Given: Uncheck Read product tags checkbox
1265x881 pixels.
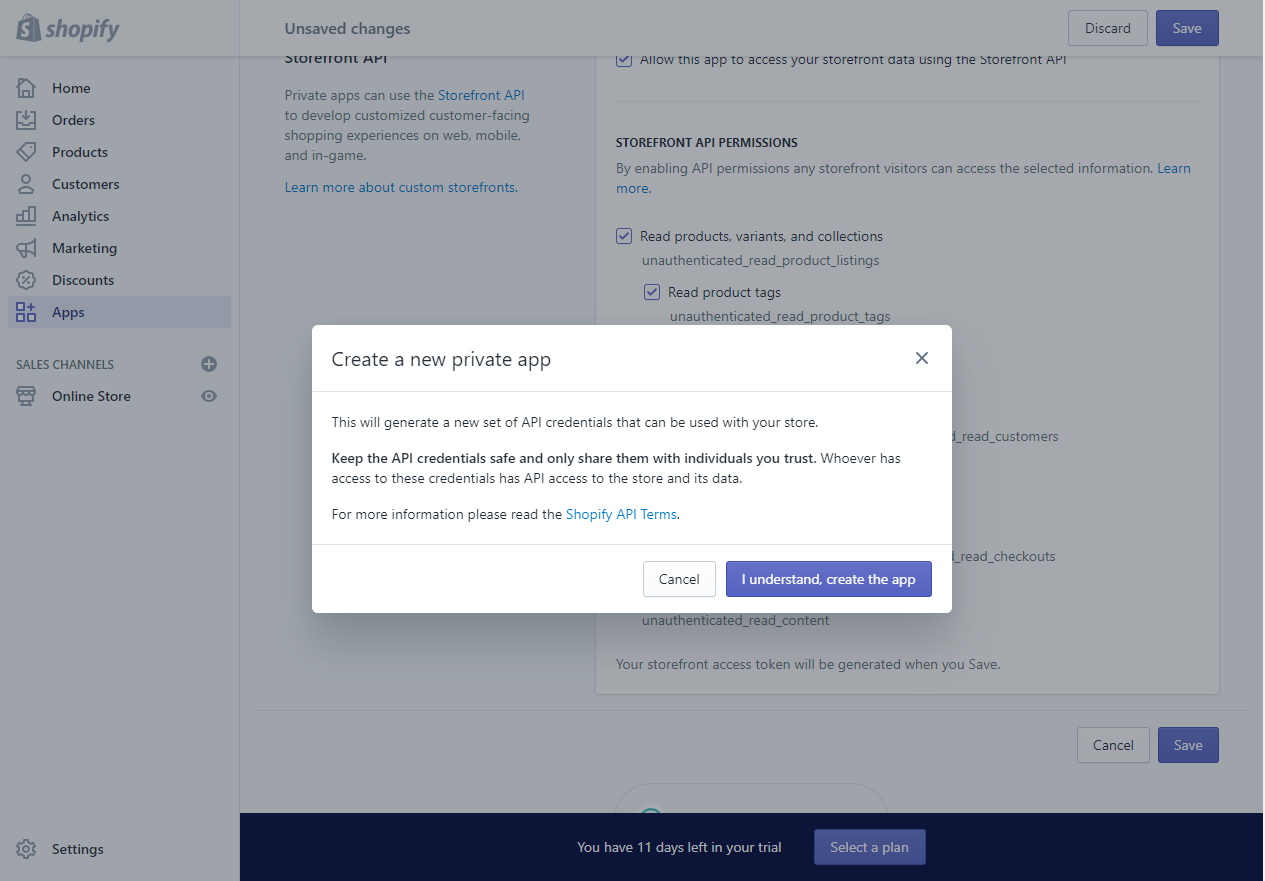Looking at the screenshot, I should (652, 292).
